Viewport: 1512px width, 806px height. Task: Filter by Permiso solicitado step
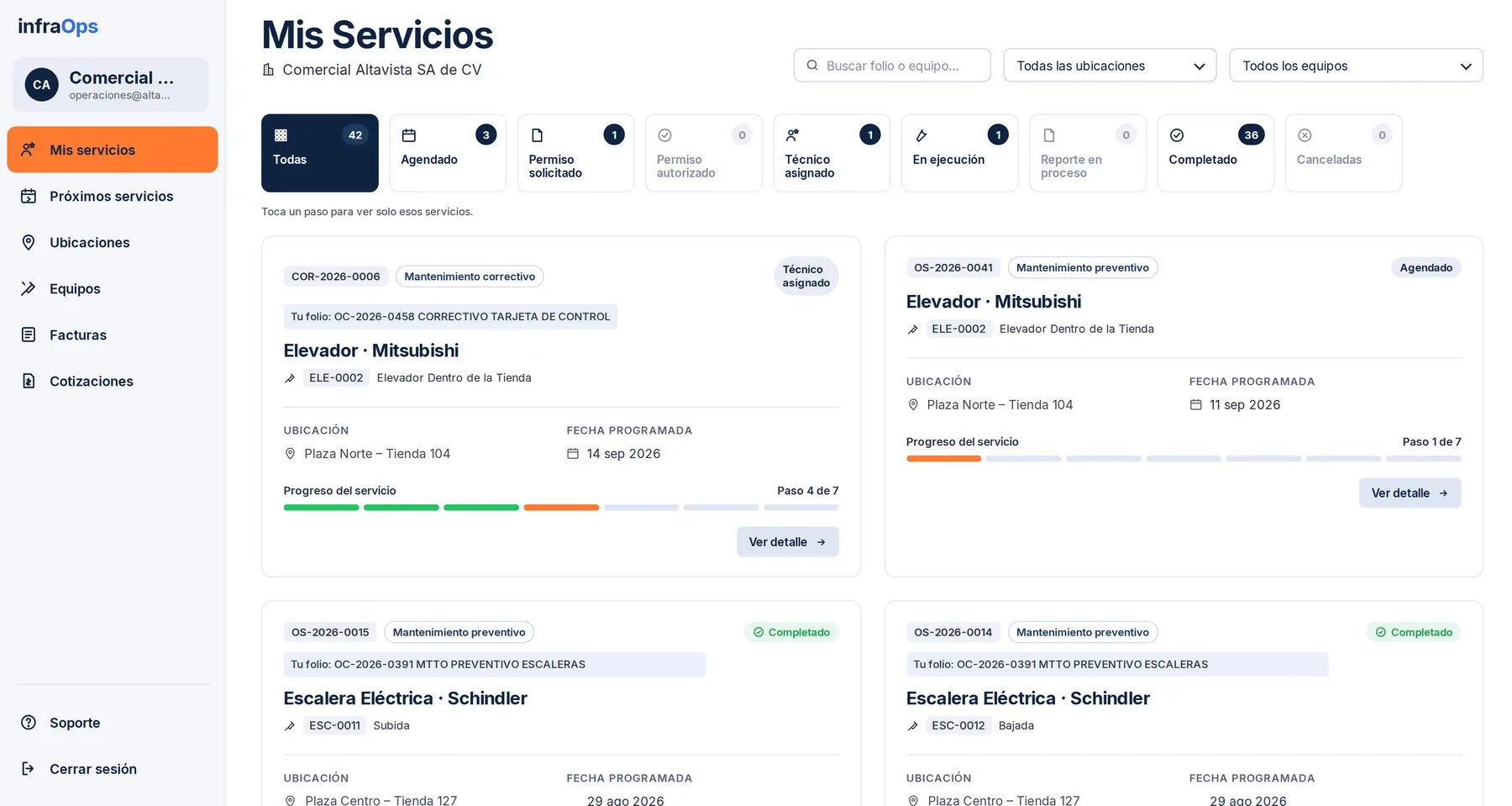point(575,153)
